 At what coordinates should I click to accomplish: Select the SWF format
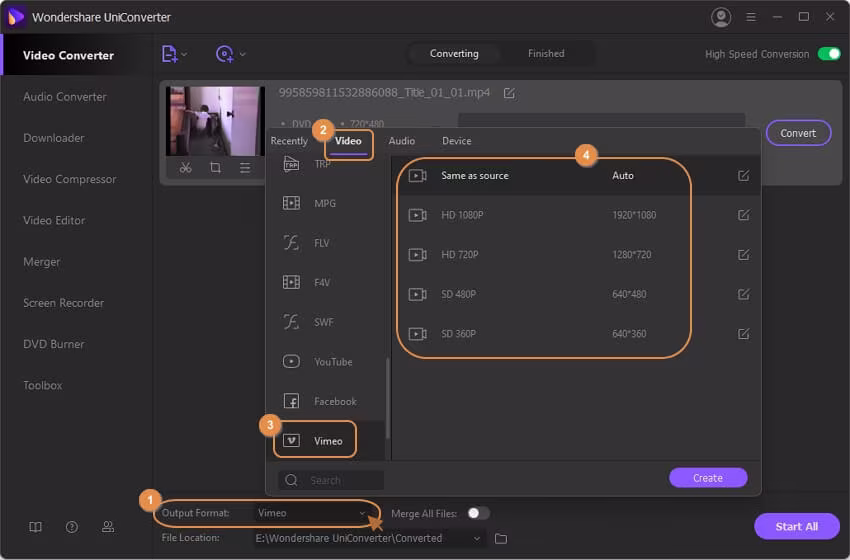[x=325, y=322]
